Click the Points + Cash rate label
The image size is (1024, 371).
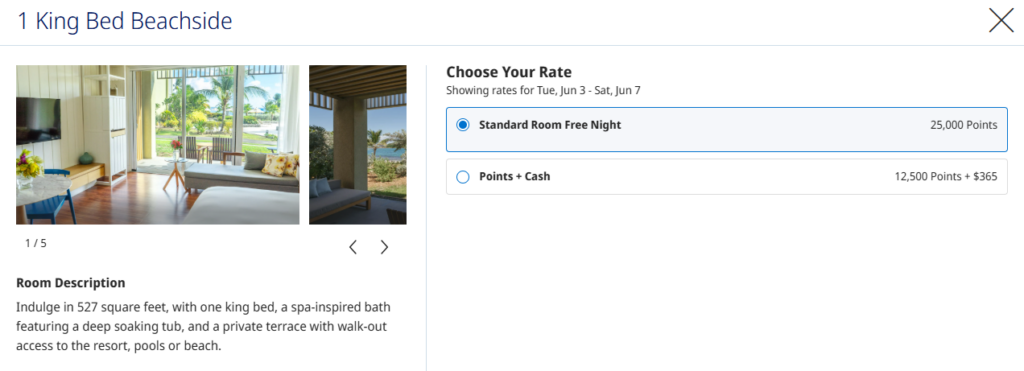click(515, 176)
